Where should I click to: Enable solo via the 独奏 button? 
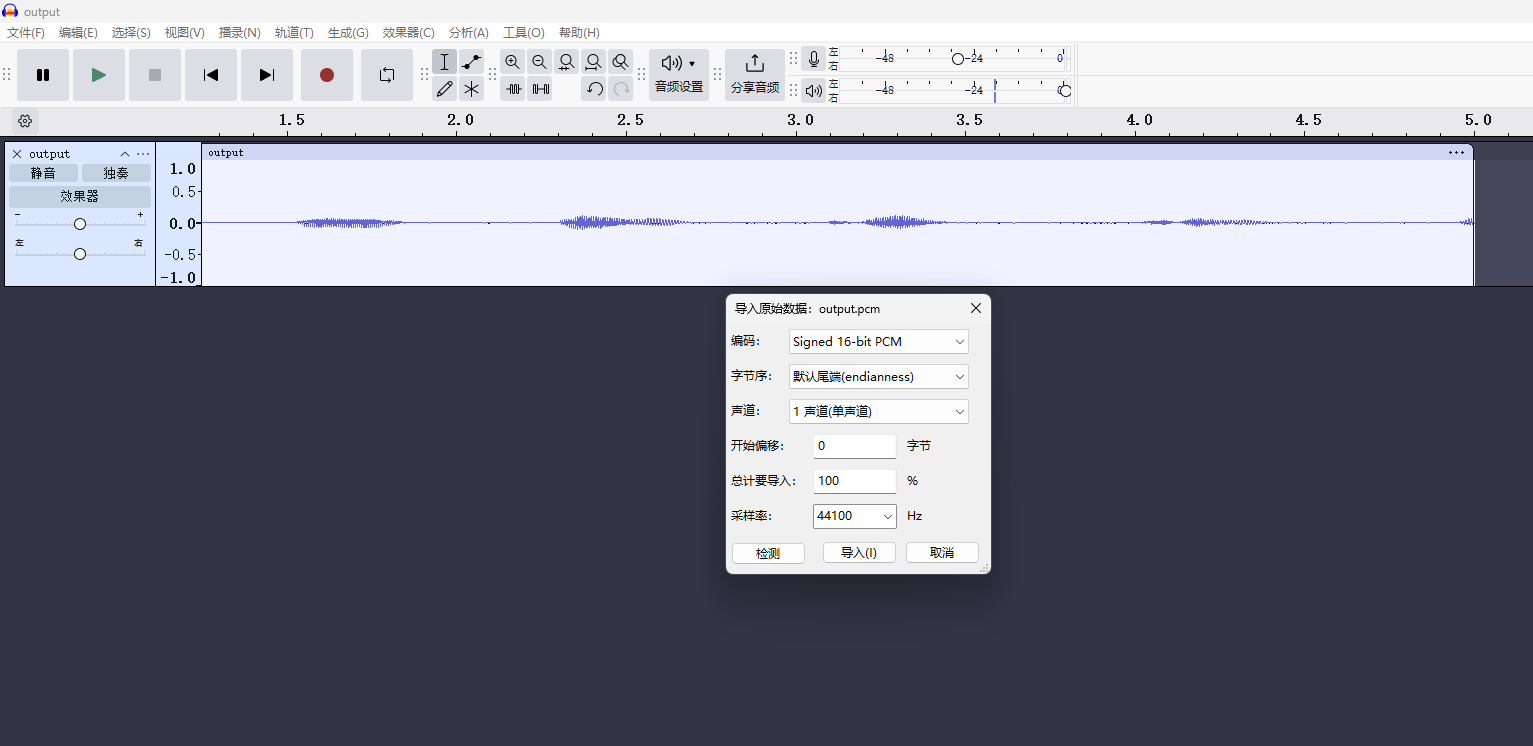[115, 172]
